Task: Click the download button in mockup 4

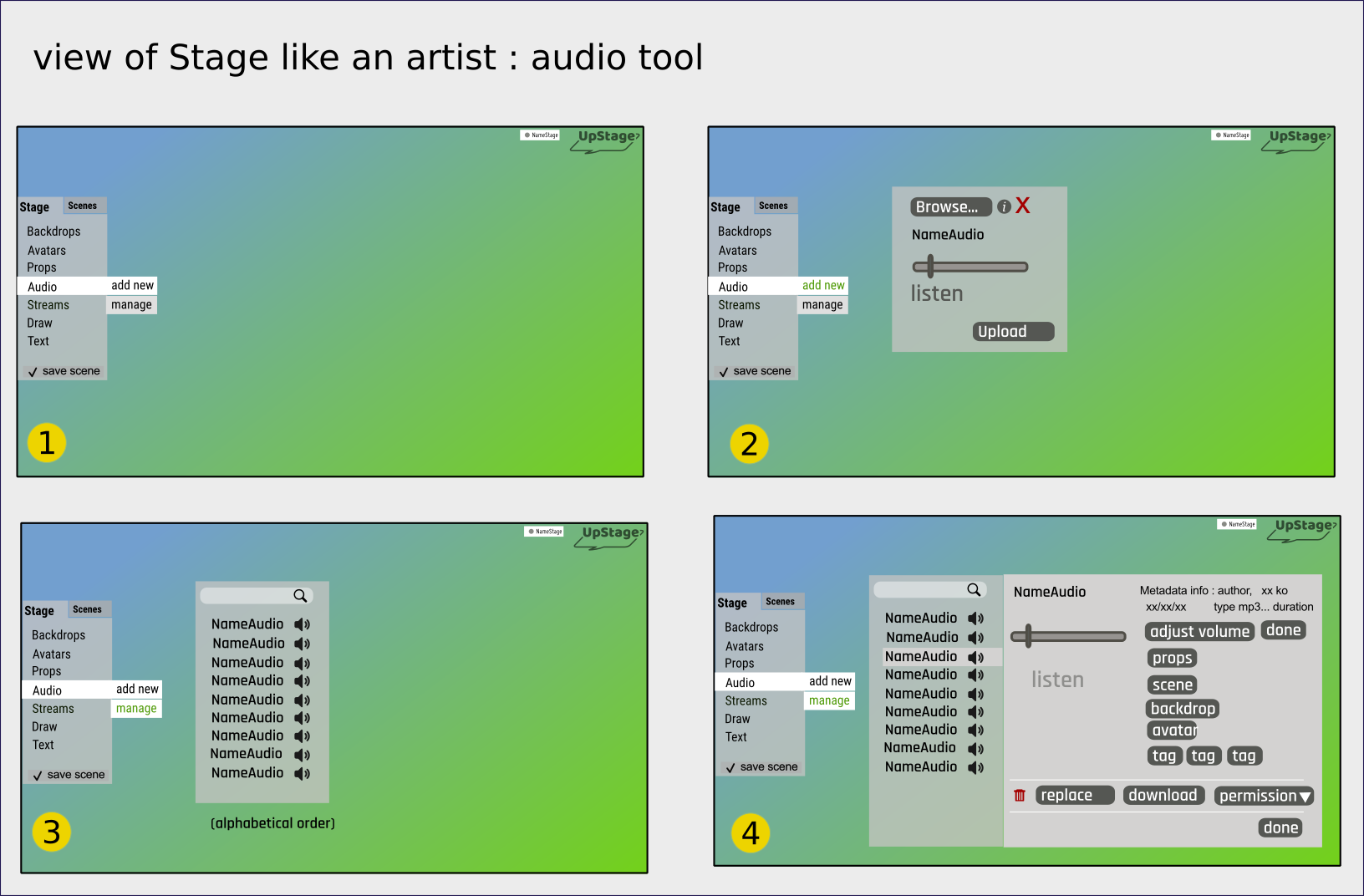Action: [x=1163, y=795]
